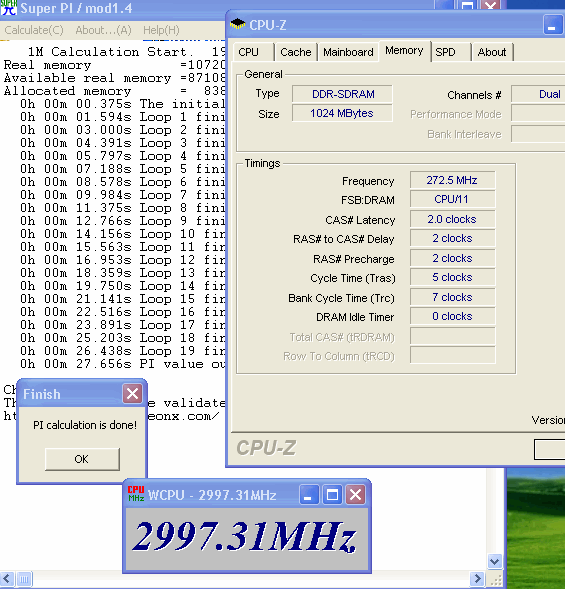Viewport: 565px width, 589px height.
Task: Click the Bank Cycle Time (Trc) label
Action: tap(341, 298)
